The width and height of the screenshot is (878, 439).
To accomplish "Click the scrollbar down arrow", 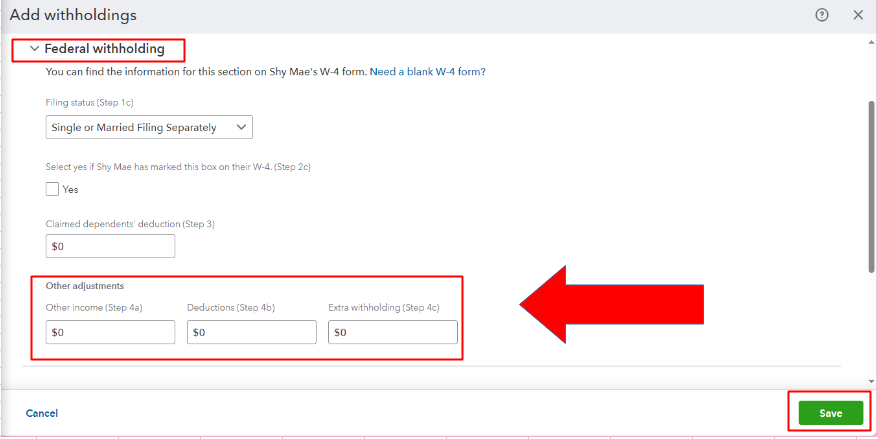I will [871, 381].
